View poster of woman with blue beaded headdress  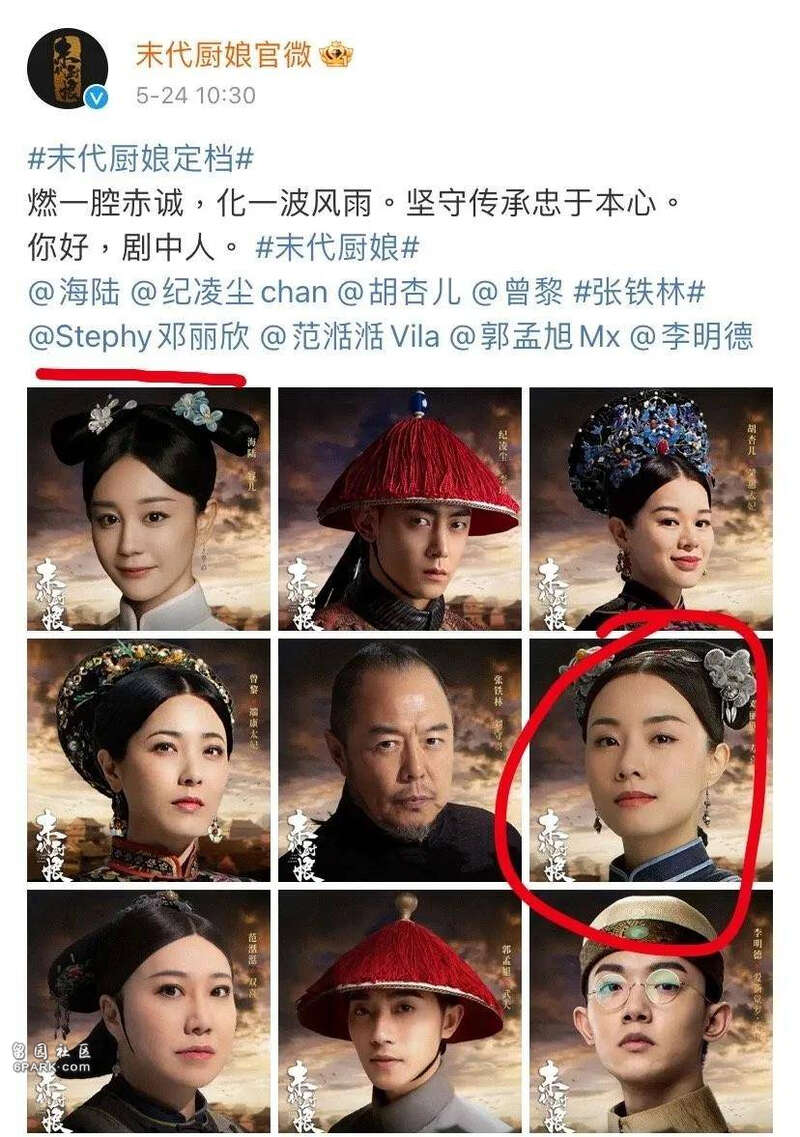coord(651,509)
